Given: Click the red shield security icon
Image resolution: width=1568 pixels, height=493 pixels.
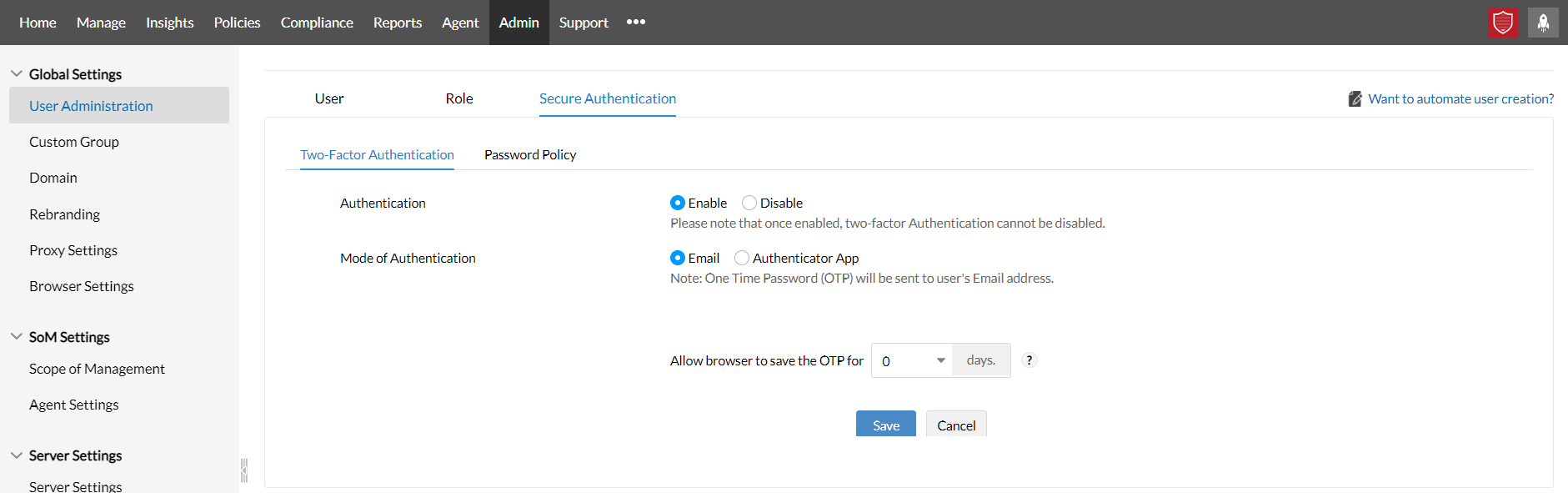Looking at the screenshot, I should (x=1503, y=23).
